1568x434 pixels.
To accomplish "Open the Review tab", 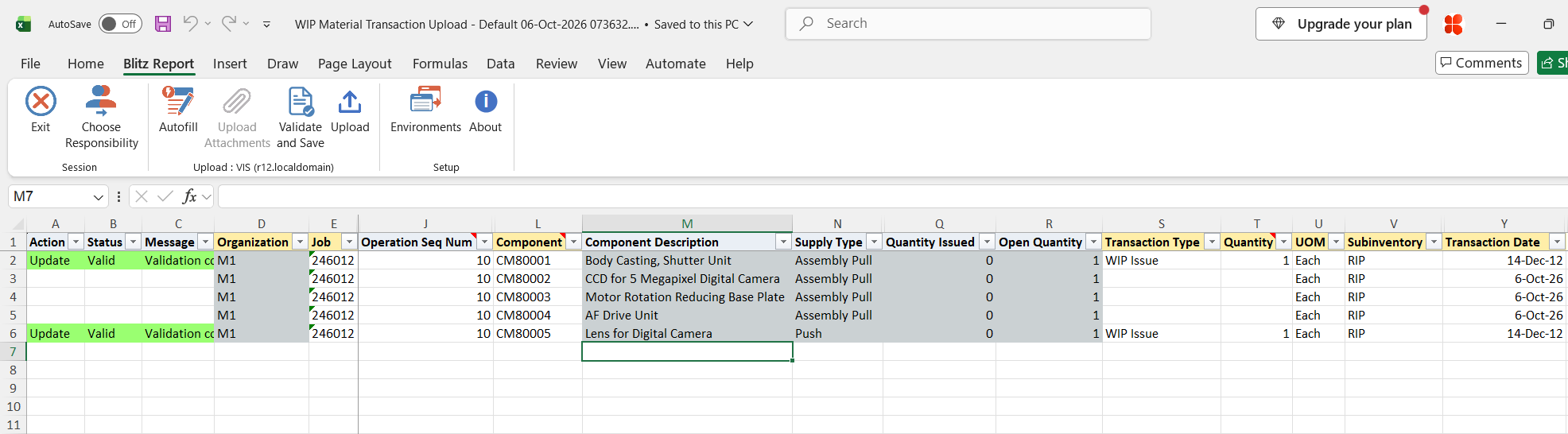I will (557, 64).
